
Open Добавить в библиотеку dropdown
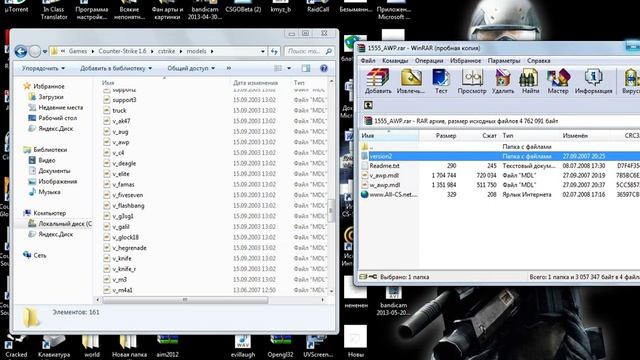116,68
